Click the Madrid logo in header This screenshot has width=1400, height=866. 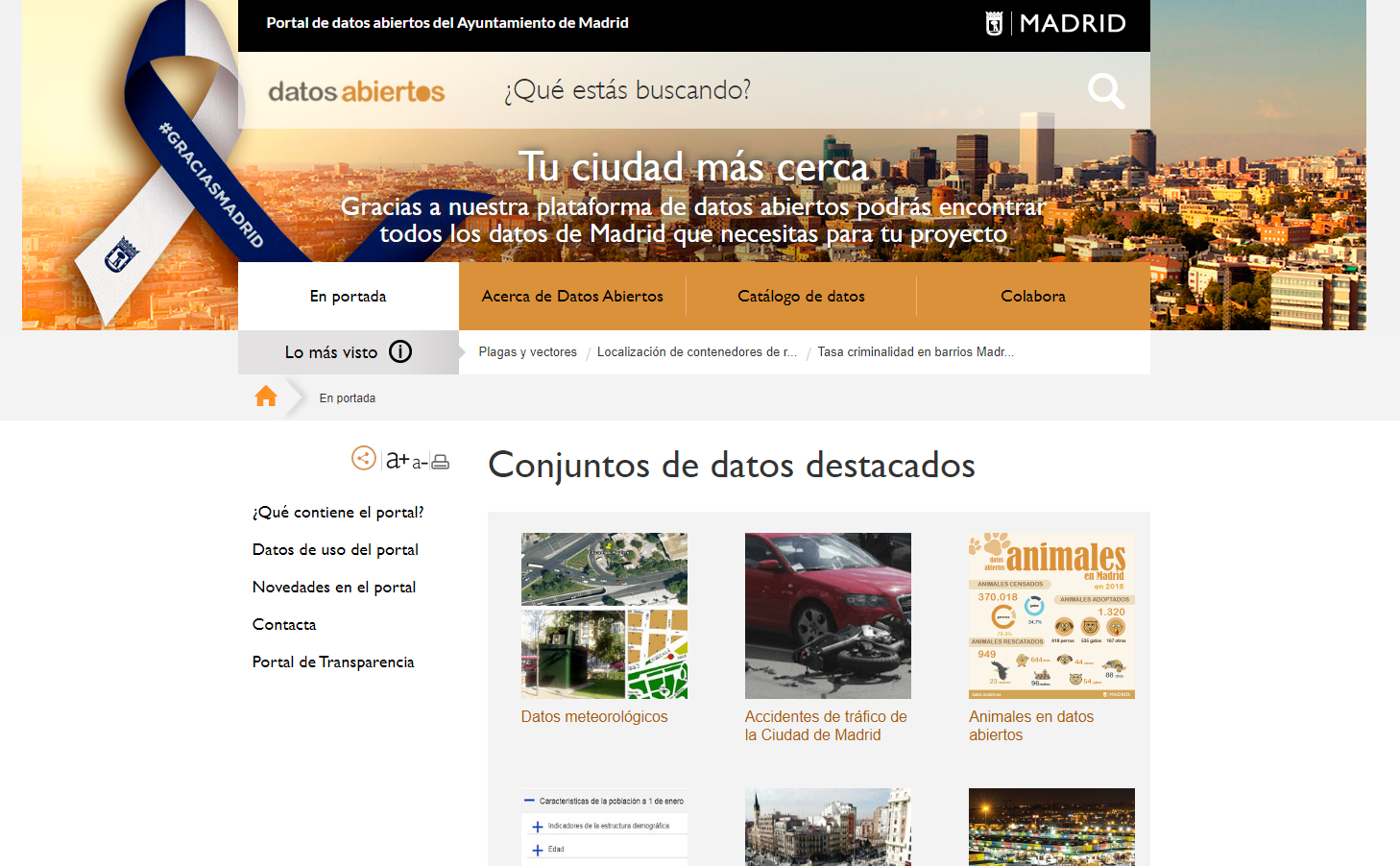(x=1055, y=23)
